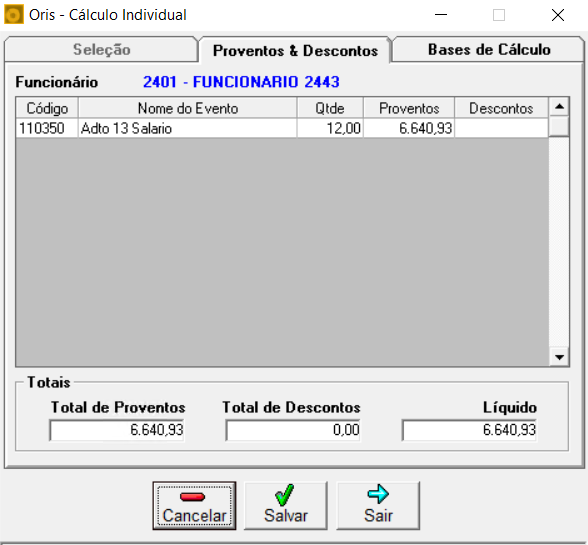Click the empty Descontos cell of first row
This screenshot has width=588, height=545.
click(x=501, y=128)
